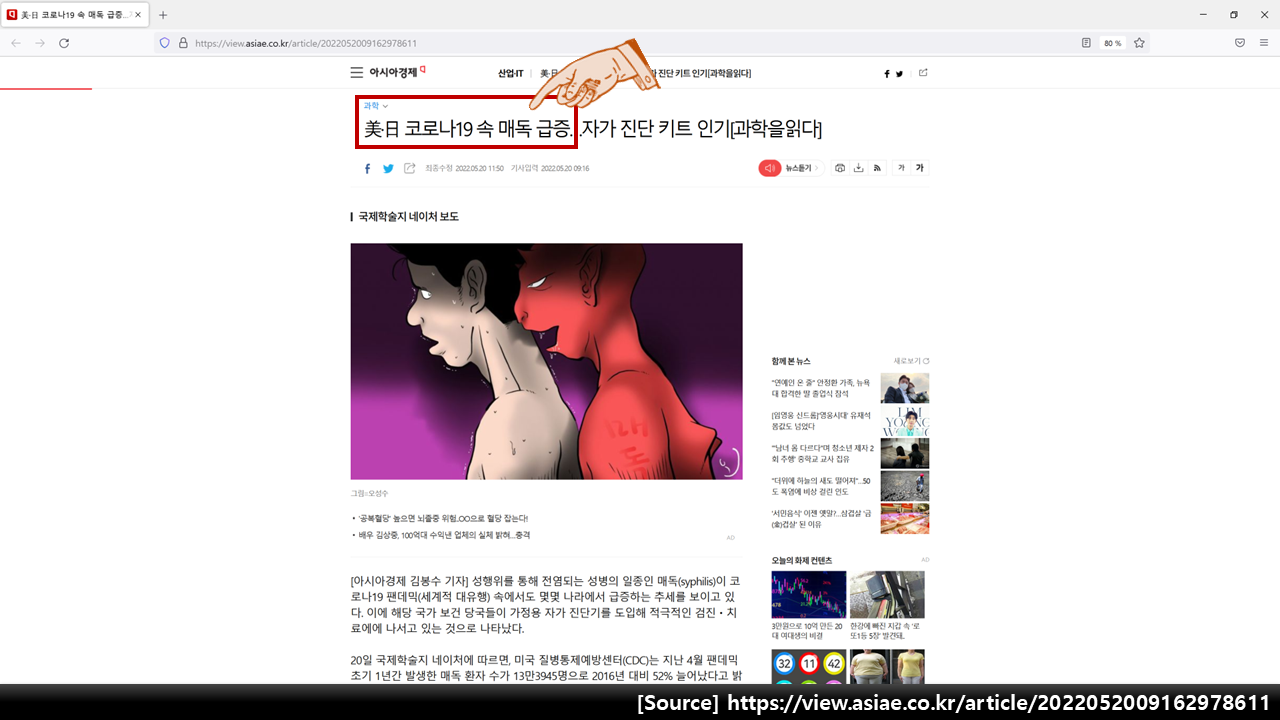This screenshot has height=720, width=1280.
Task: Open the '3만원으로 10억' sponsored caption
Action: coord(809,630)
